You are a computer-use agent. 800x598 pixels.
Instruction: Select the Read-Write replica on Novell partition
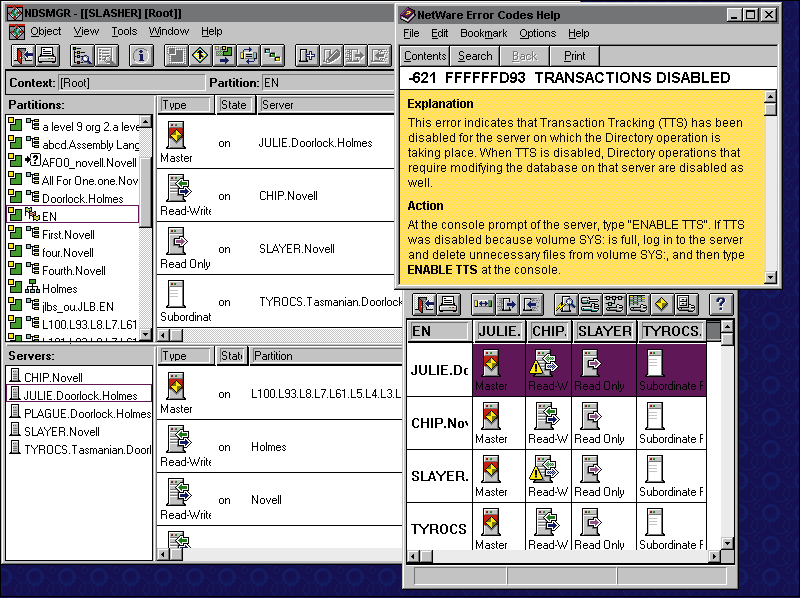coord(279,500)
